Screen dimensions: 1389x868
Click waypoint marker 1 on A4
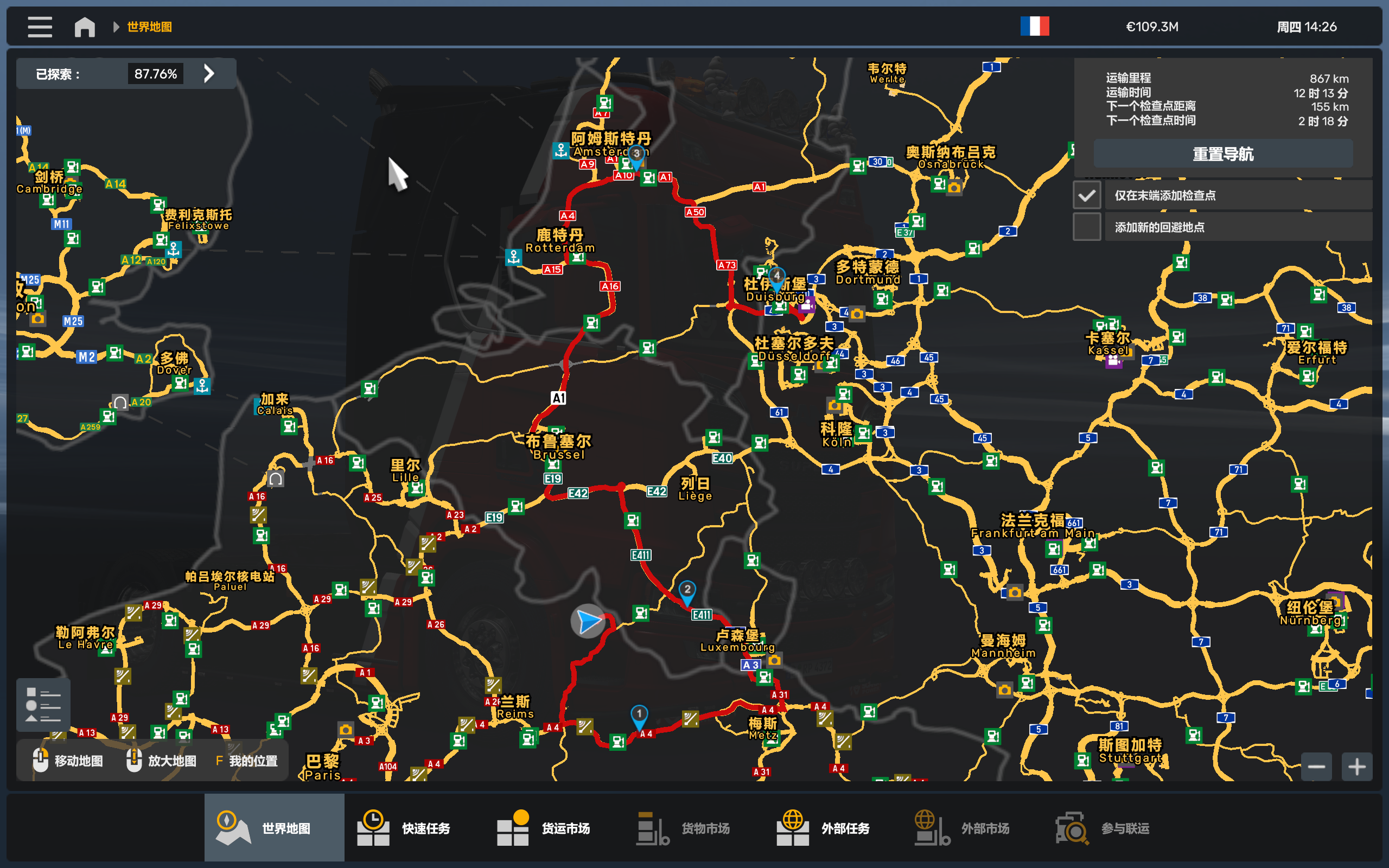639,716
